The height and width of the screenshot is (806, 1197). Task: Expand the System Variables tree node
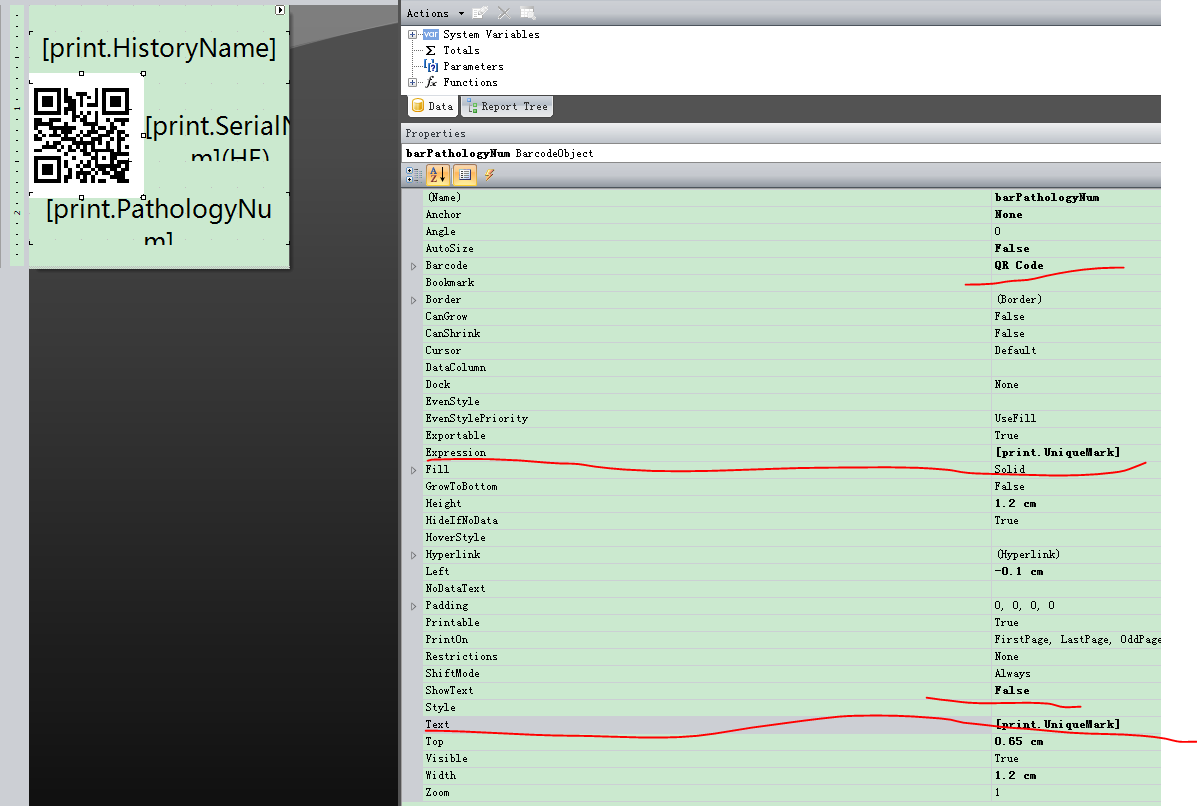(412, 34)
